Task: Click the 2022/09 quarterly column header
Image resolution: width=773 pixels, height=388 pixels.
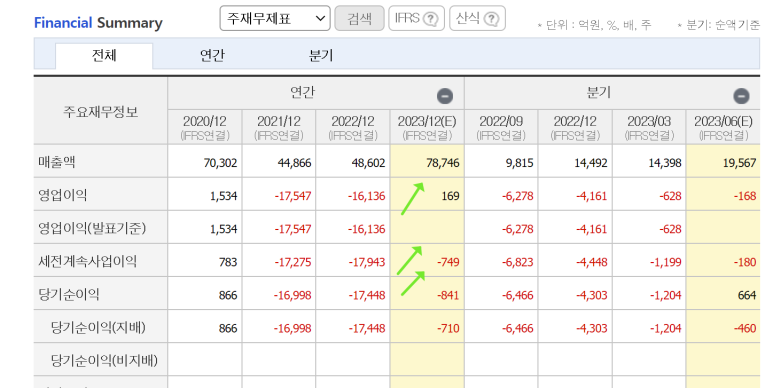Action: pos(501,127)
